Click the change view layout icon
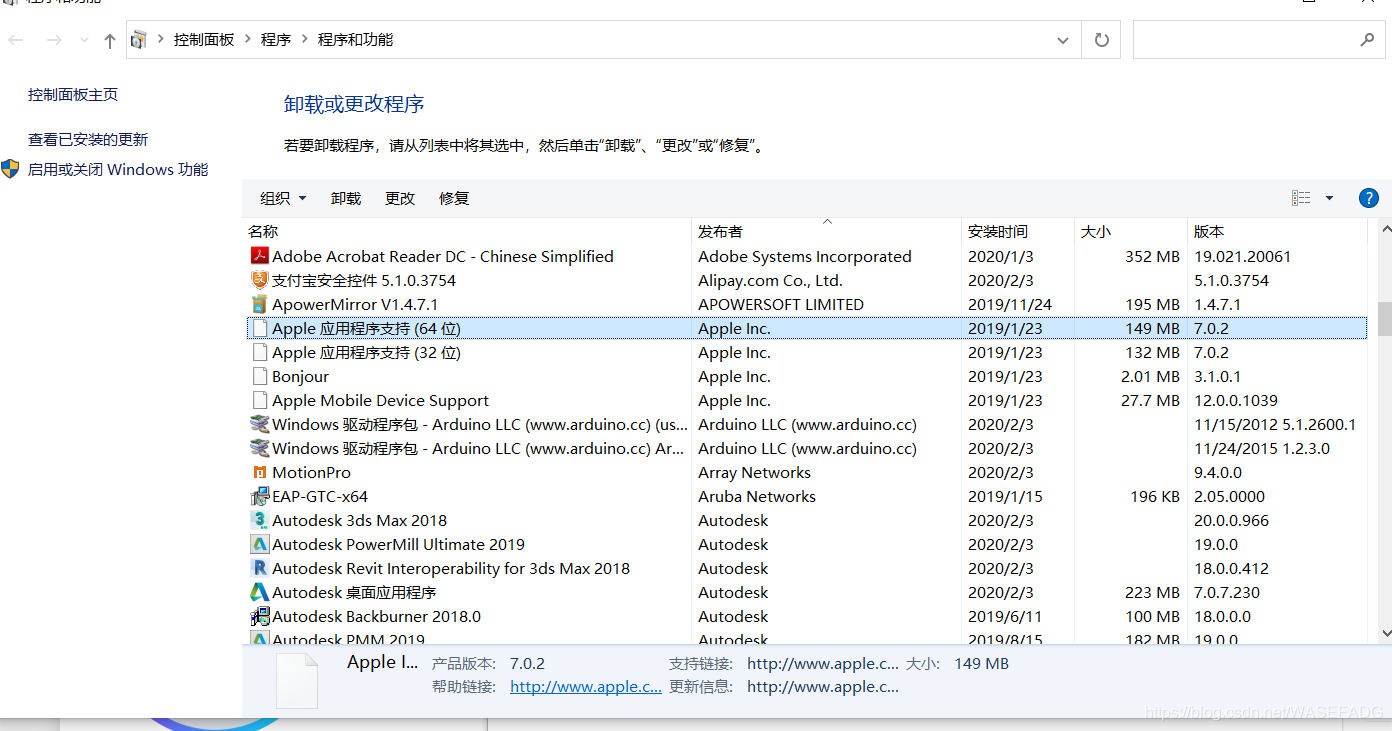The image size is (1392, 731). point(1301,198)
